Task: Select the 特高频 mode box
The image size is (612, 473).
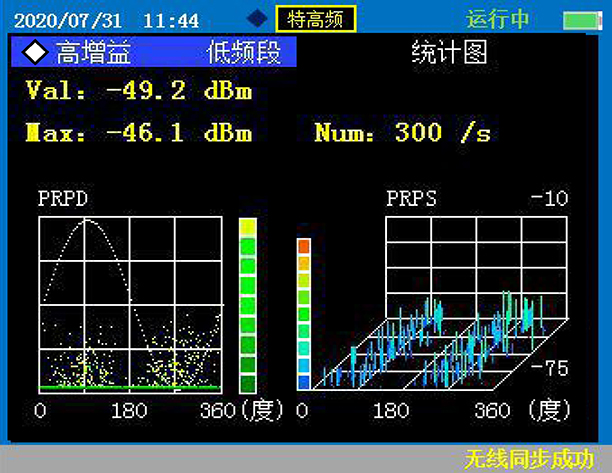Action: point(315,19)
